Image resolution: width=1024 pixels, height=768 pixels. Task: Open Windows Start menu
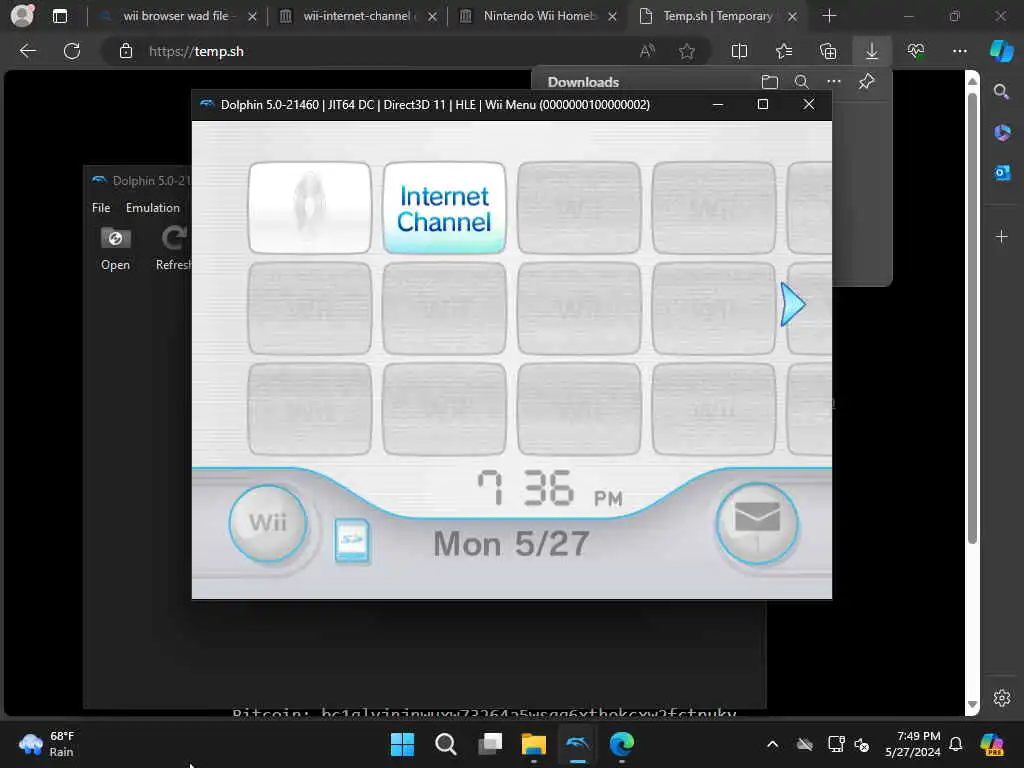coord(402,744)
